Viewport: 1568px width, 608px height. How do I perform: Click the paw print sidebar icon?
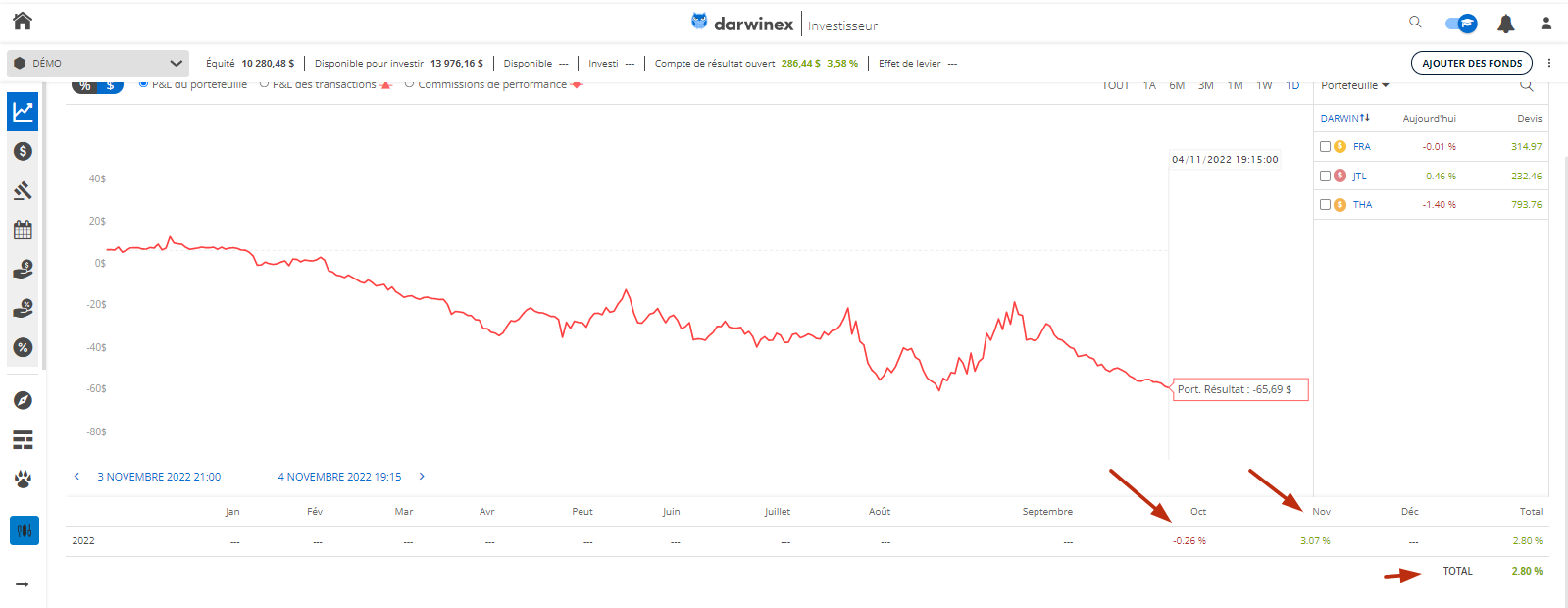coord(23,479)
